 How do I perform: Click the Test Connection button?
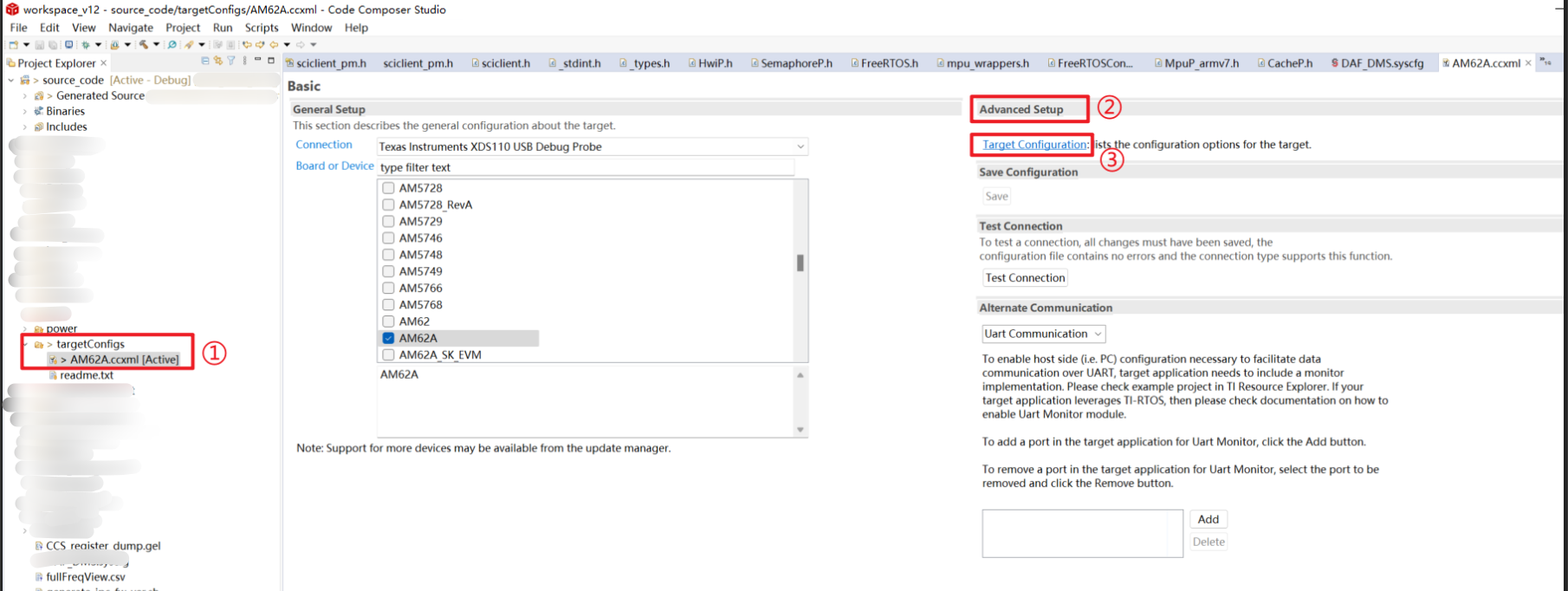click(1025, 278)
